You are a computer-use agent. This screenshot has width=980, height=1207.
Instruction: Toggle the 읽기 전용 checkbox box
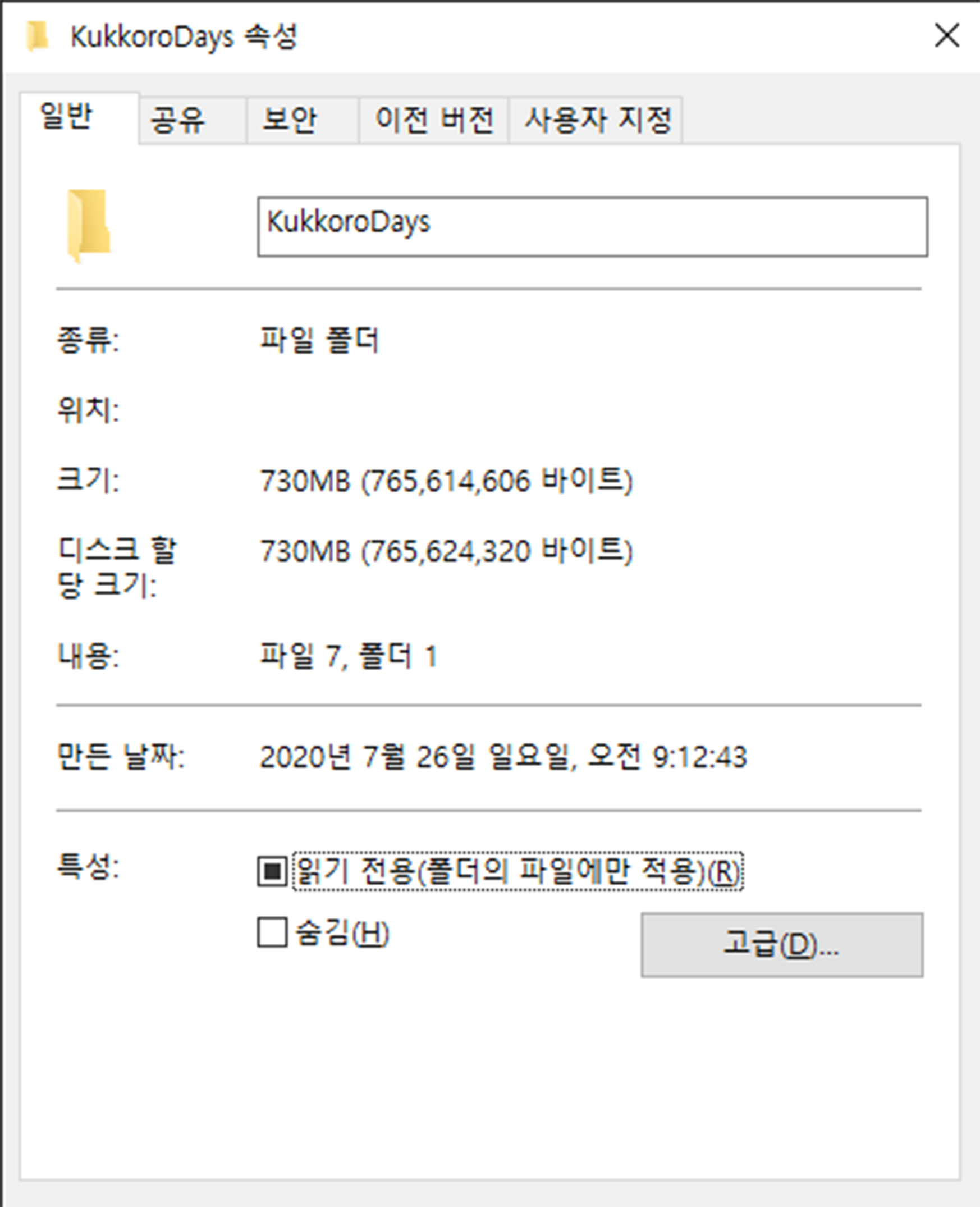pos(272,871)
